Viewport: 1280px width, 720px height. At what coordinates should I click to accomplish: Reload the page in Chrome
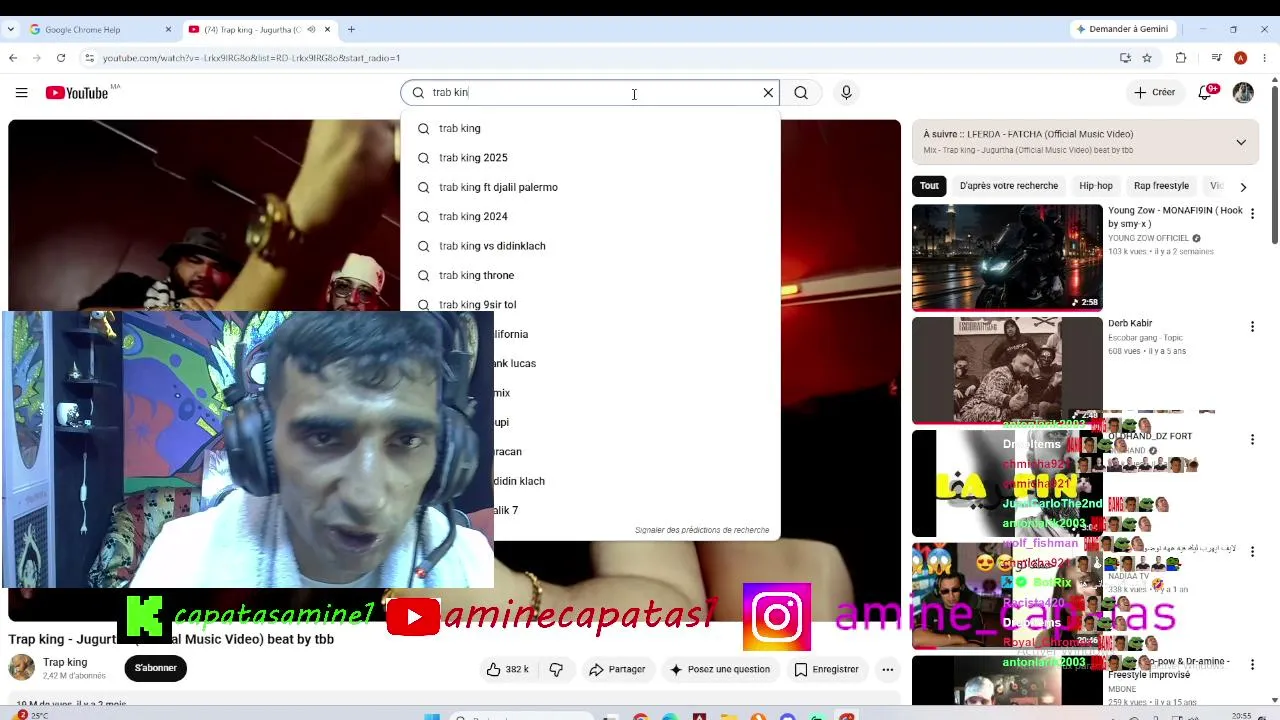61,58
